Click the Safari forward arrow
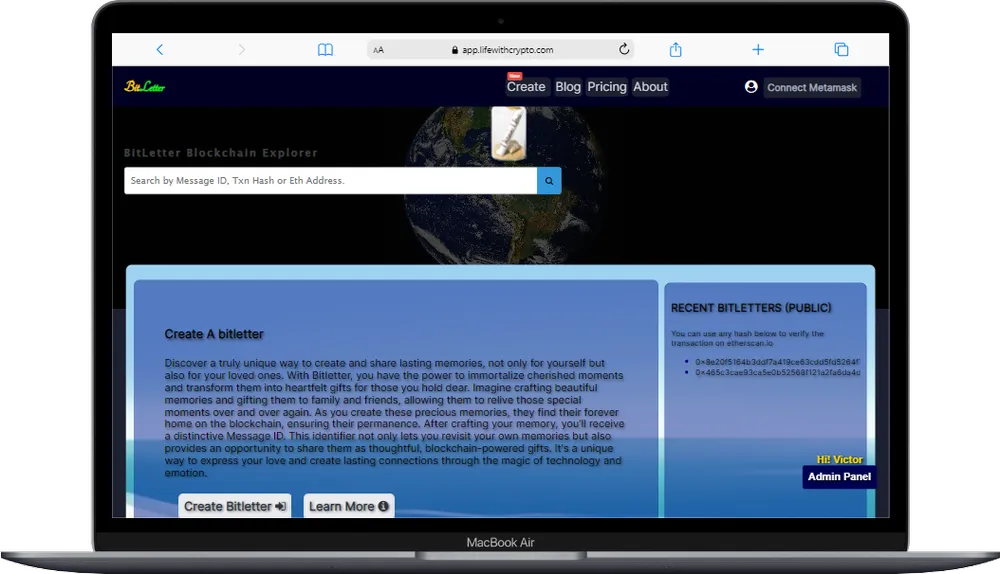The height and width of the screenshot is (574, 1000). click(242, 50)
